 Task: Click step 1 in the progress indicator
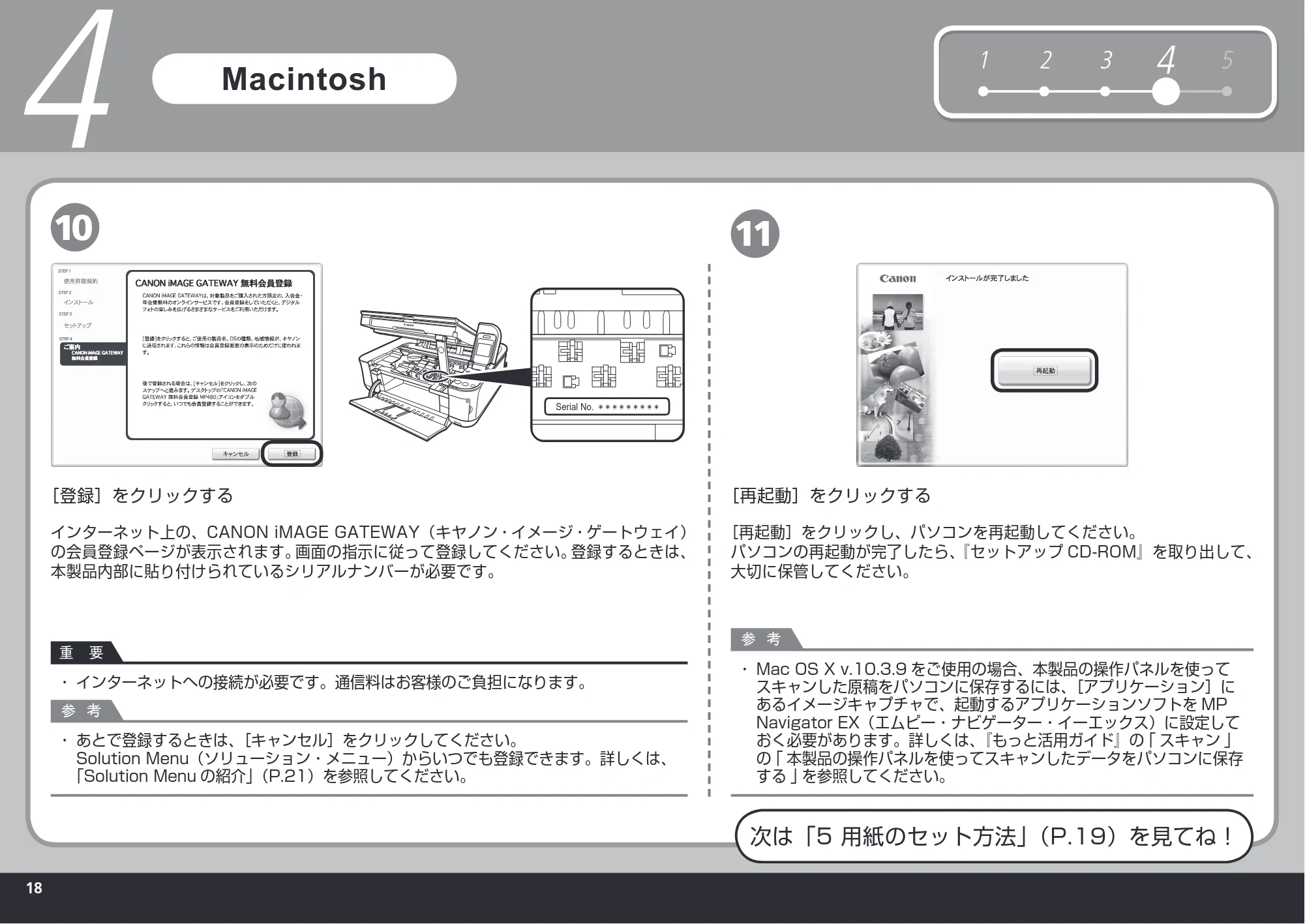tap(983, 74)
